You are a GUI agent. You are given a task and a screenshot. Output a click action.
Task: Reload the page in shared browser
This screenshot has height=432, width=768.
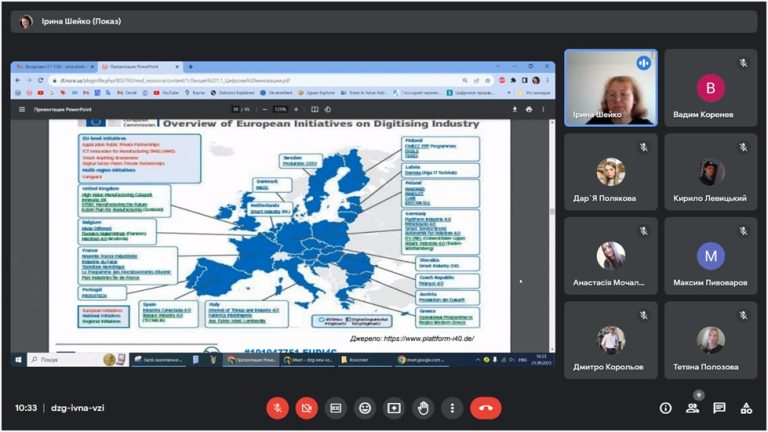click(40, 80)
